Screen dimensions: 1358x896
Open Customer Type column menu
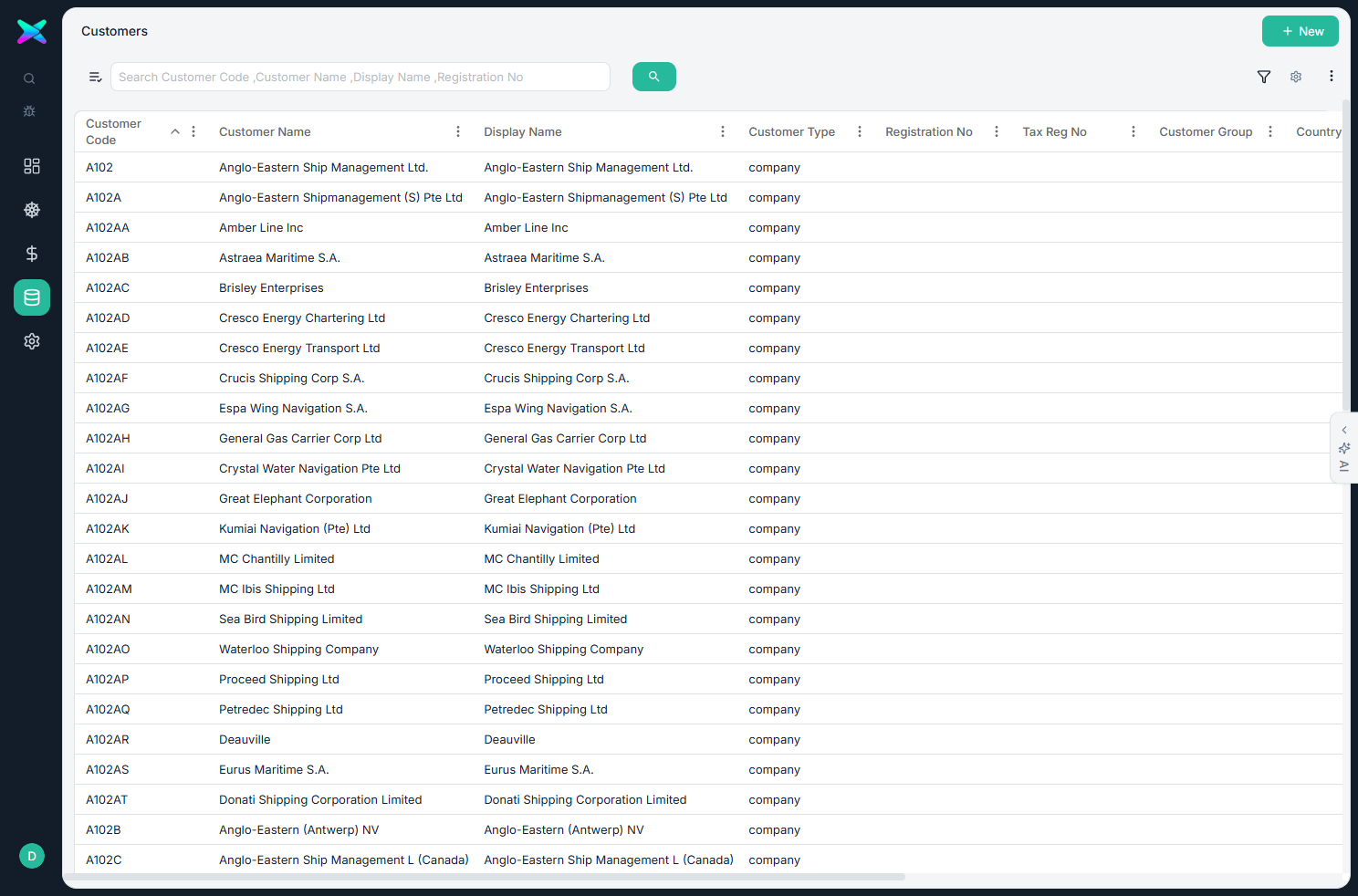click(860, 131)
